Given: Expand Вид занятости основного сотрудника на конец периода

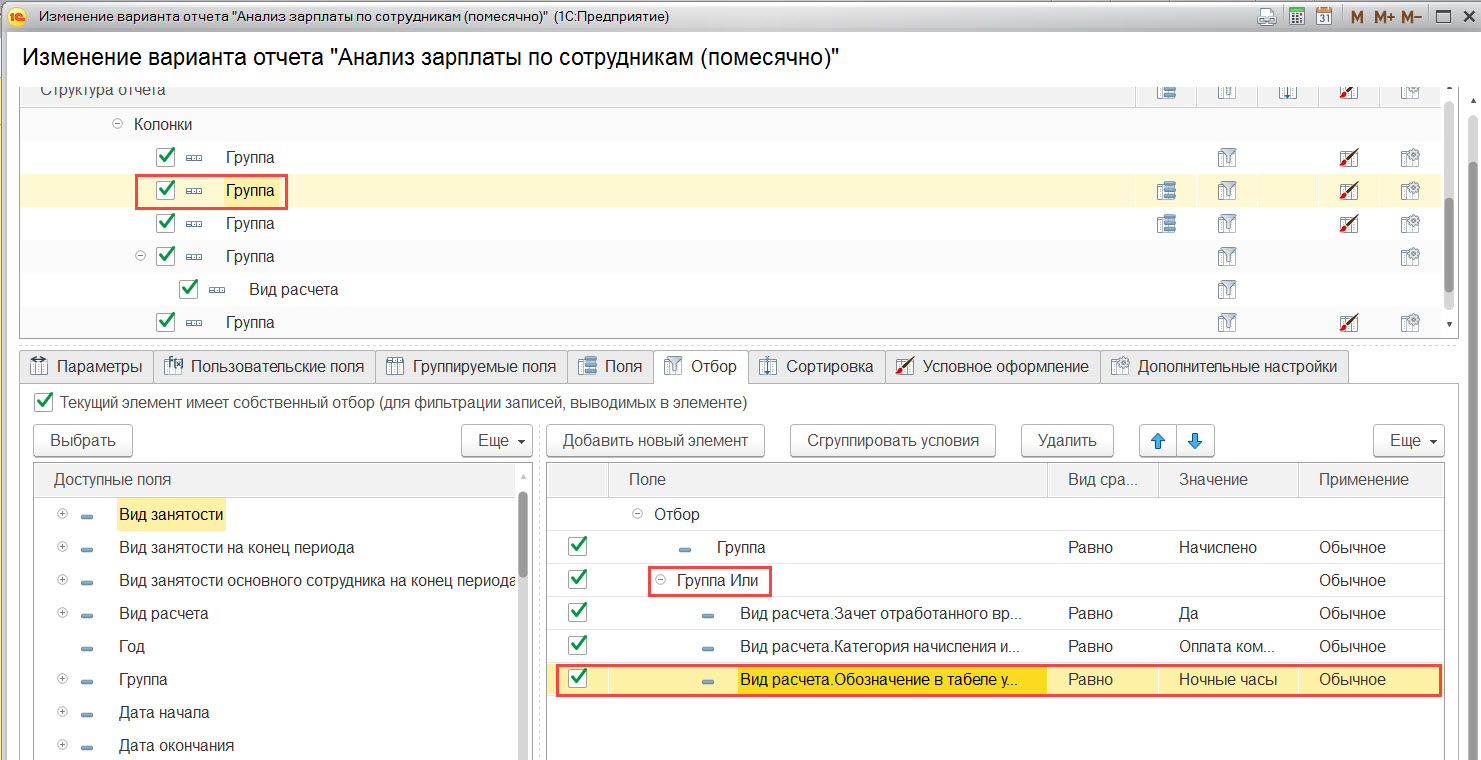Looking at the screenshot, I should [x=62, y=580].
